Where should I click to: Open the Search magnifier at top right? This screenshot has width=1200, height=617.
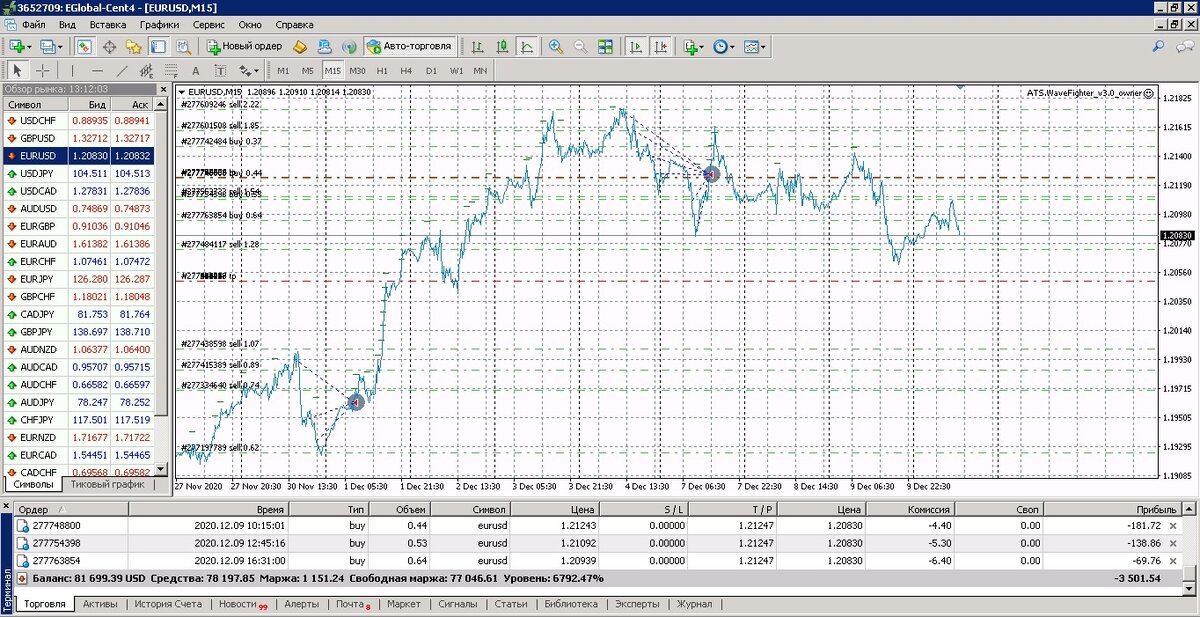pyautogui.click(x=1159, y=46)
